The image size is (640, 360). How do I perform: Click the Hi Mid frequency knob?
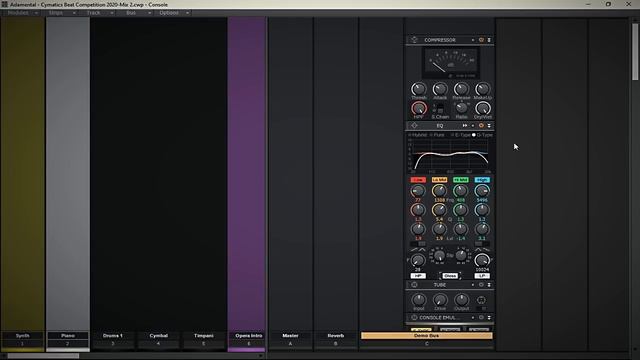coord(460,191)
